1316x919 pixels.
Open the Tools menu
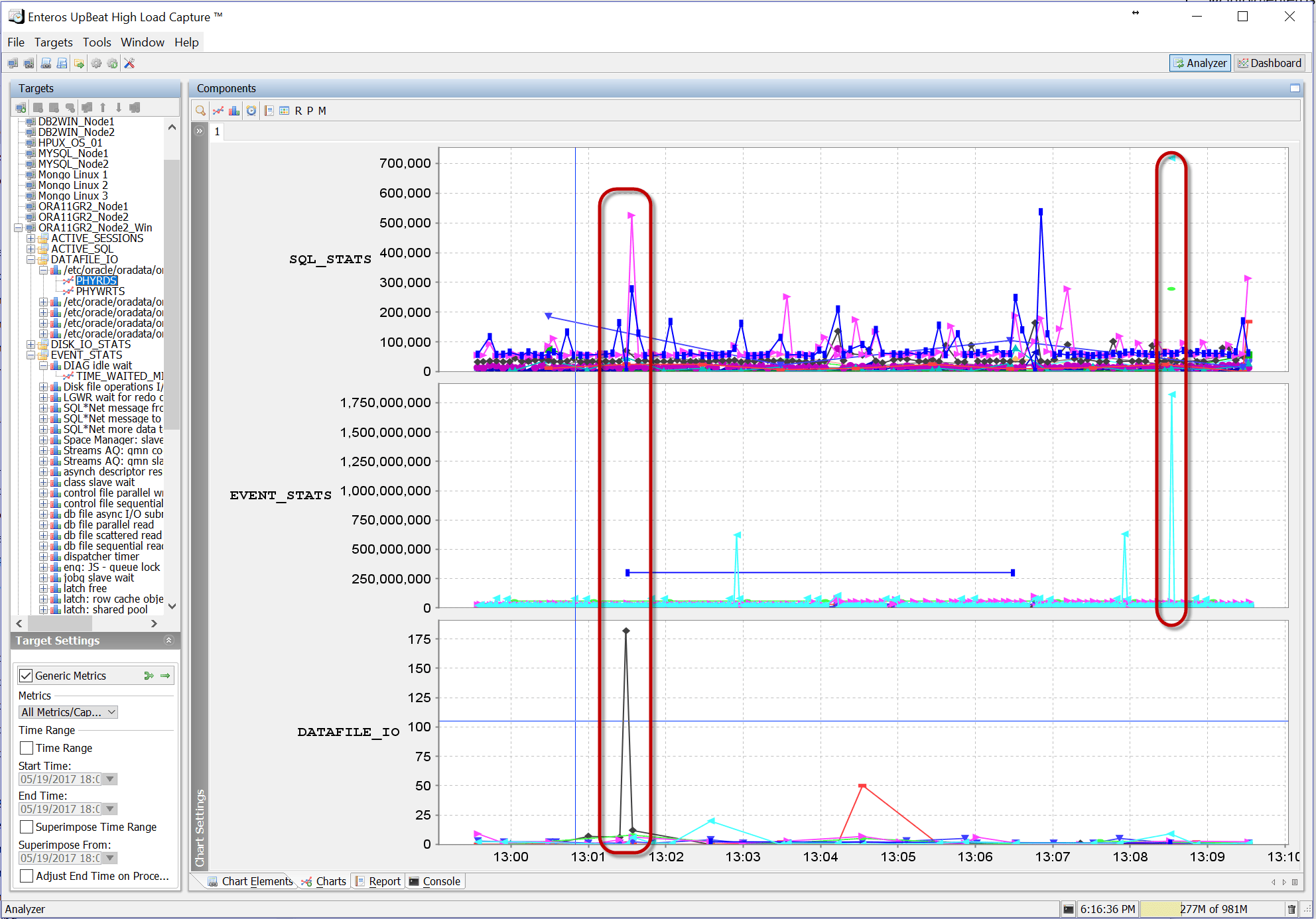point(97,42)
